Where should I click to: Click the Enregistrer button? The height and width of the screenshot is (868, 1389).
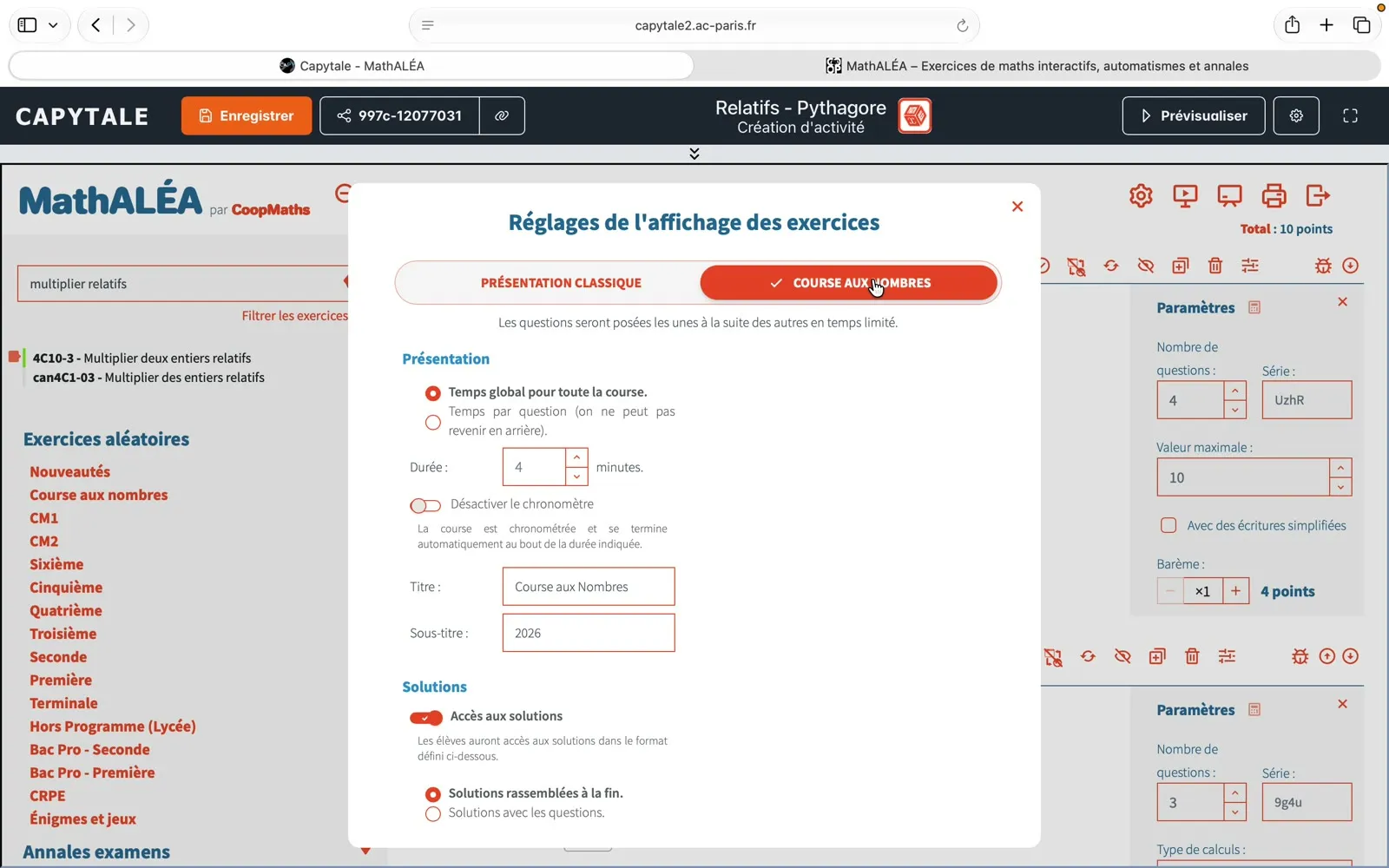tap(247, 115)
